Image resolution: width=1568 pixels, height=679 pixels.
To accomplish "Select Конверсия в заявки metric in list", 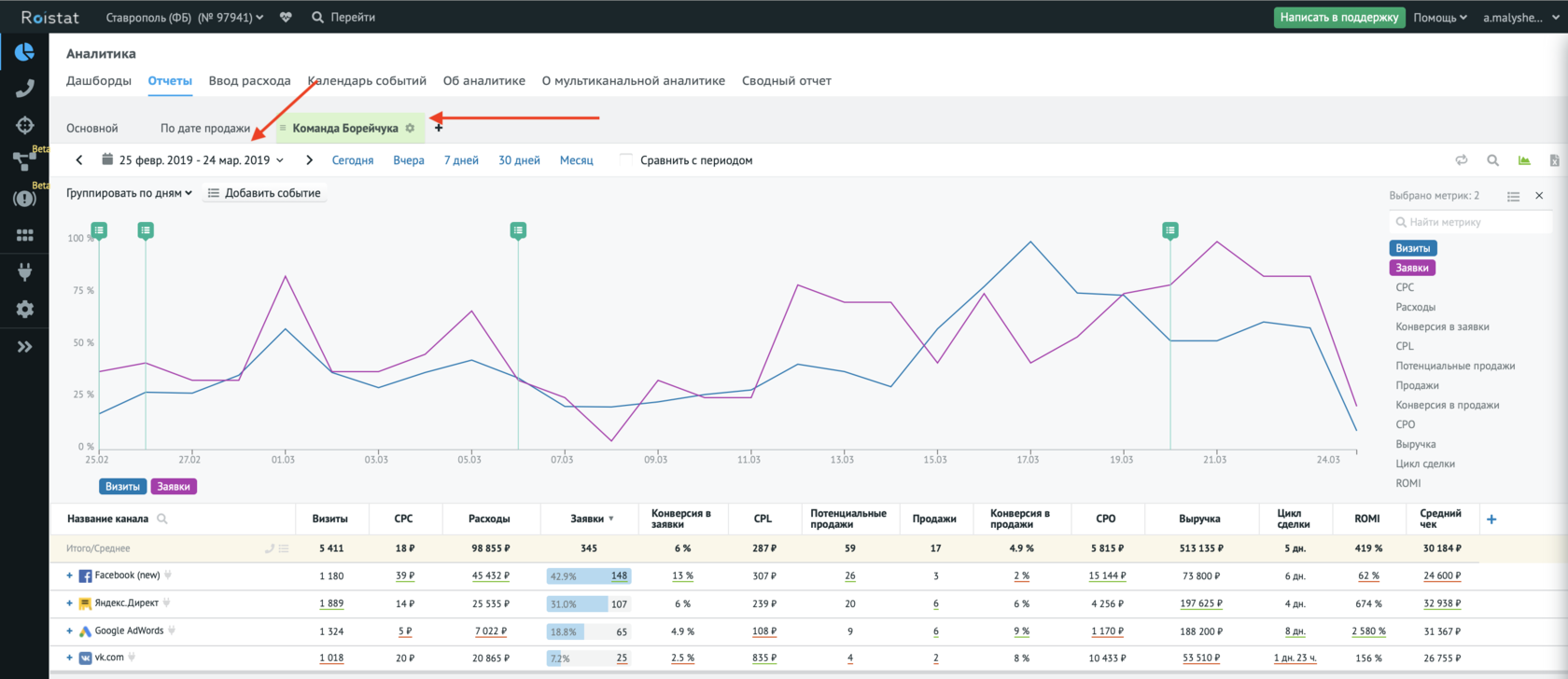I will click(x=1442, y=326).
